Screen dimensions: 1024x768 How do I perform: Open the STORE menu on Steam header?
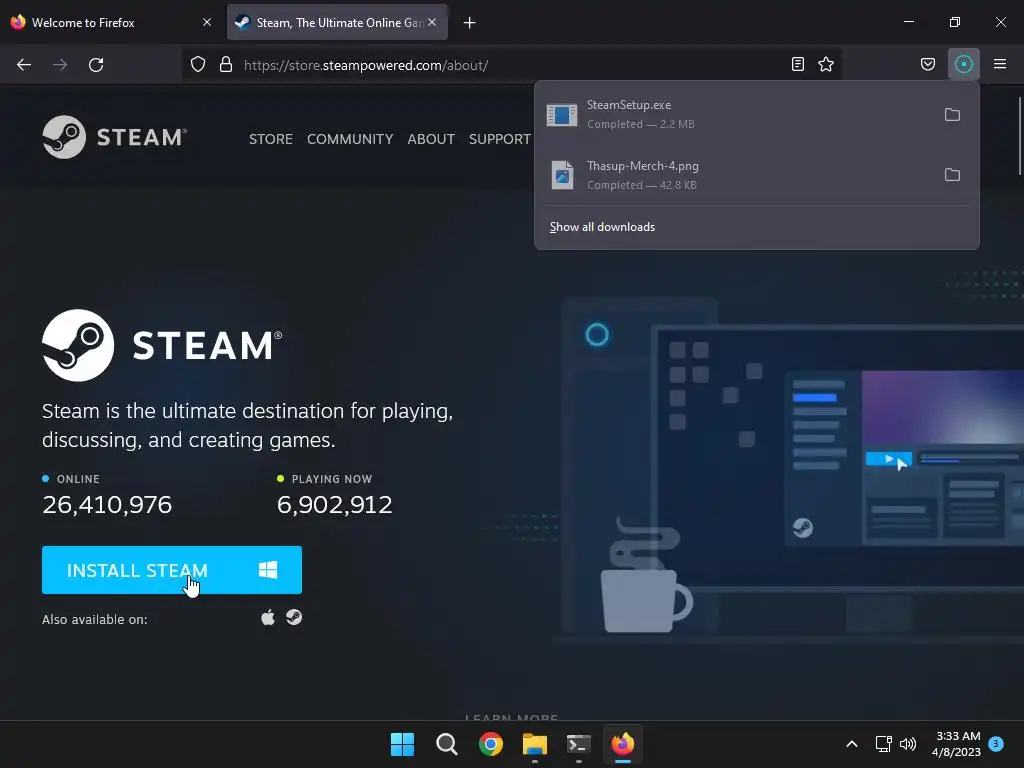[270, 139]
